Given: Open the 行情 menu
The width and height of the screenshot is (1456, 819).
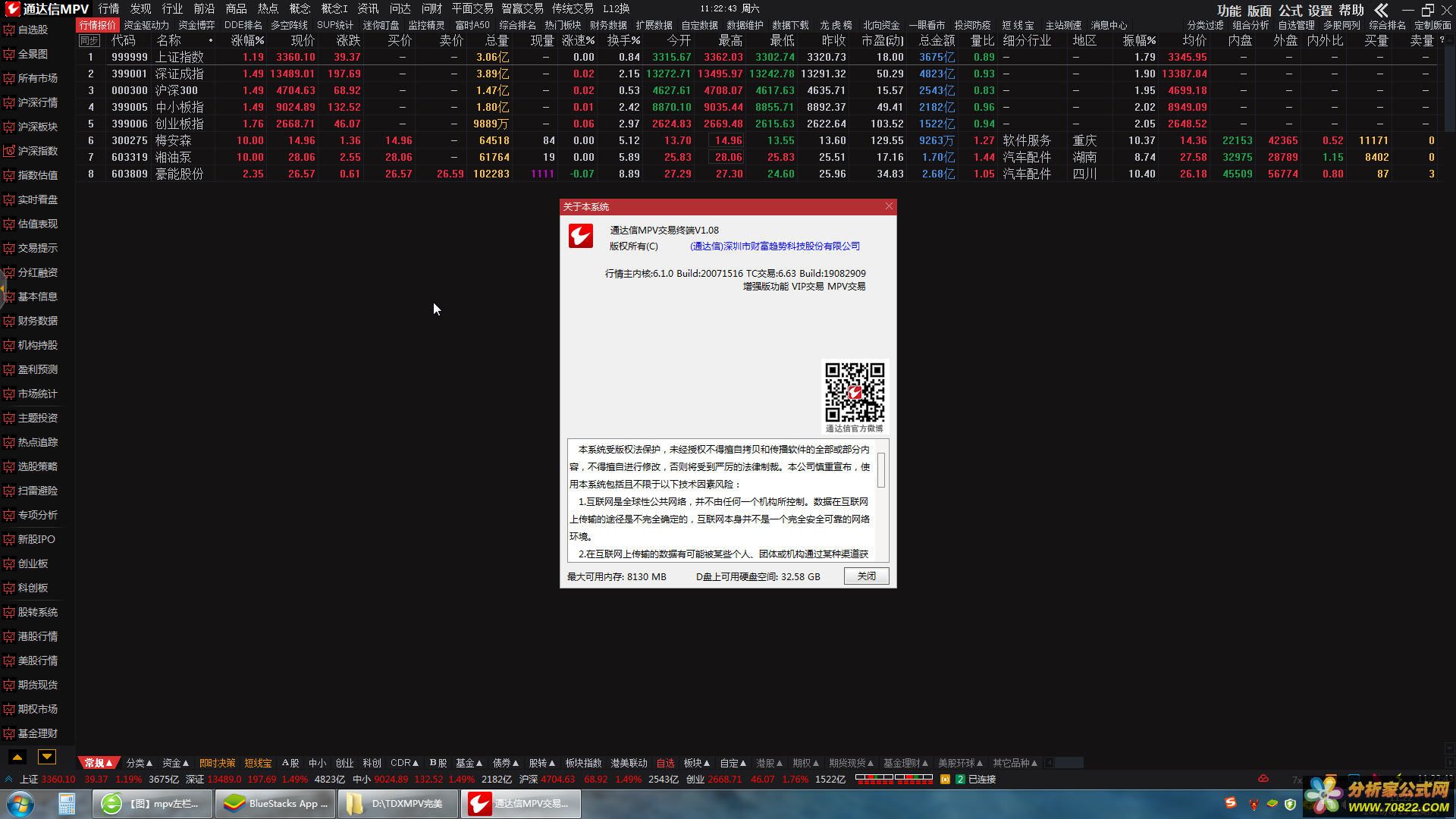Looking at the screenshot, I should pyautogui.click(x=108, y=9).
